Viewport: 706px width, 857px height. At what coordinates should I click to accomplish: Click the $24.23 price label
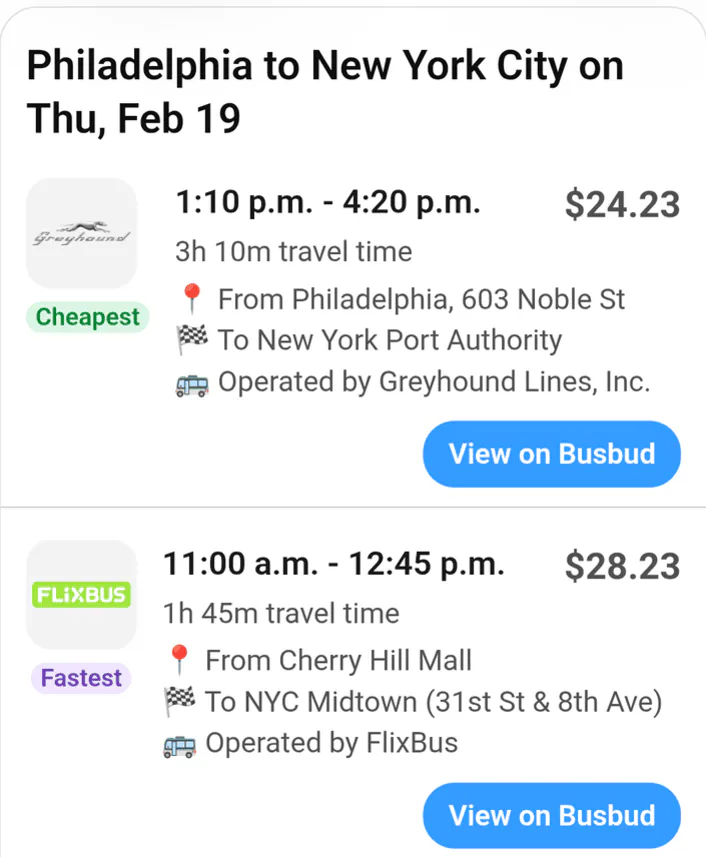(x=622, y=204)
